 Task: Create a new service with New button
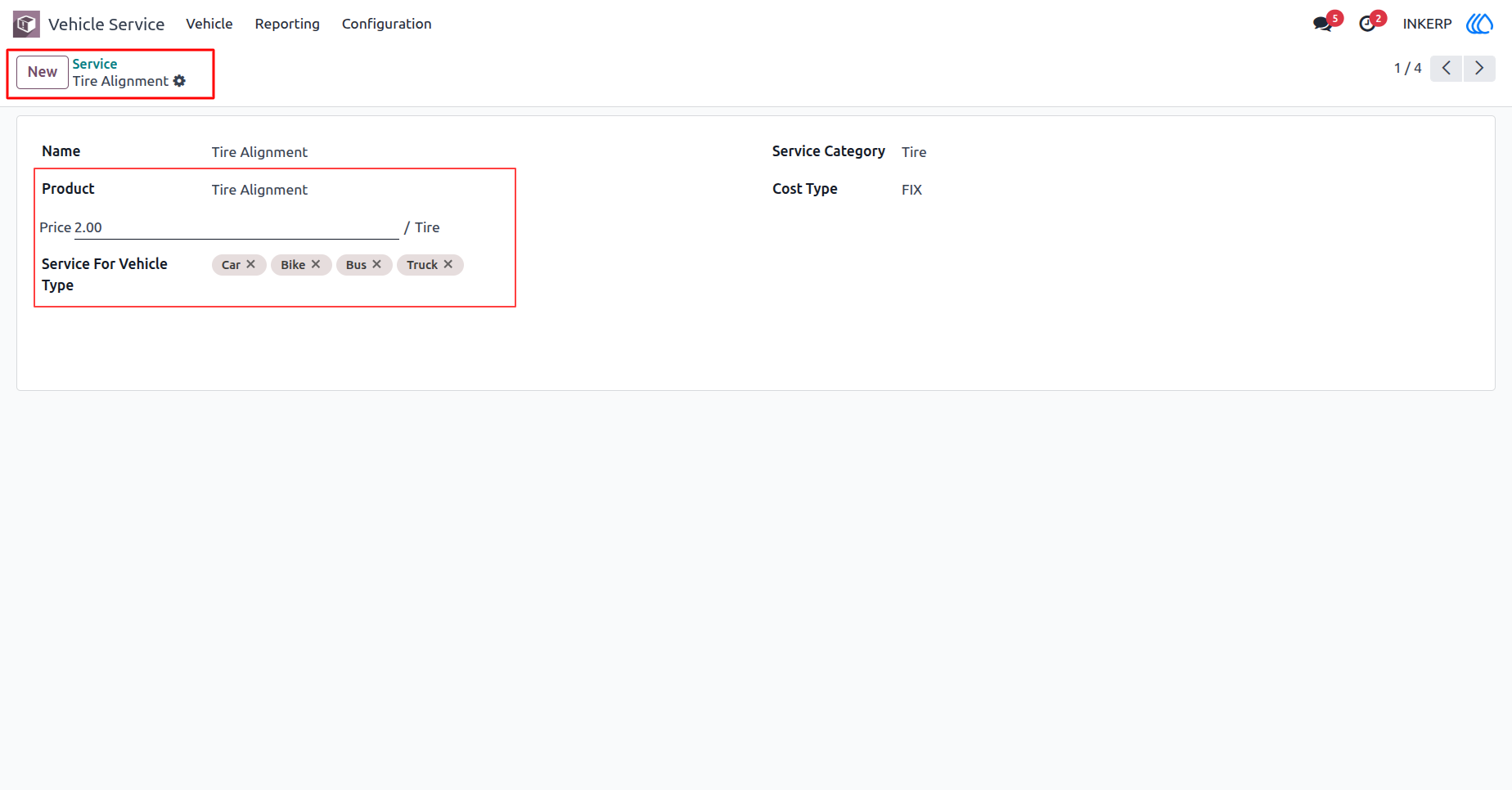click(43, 72)
